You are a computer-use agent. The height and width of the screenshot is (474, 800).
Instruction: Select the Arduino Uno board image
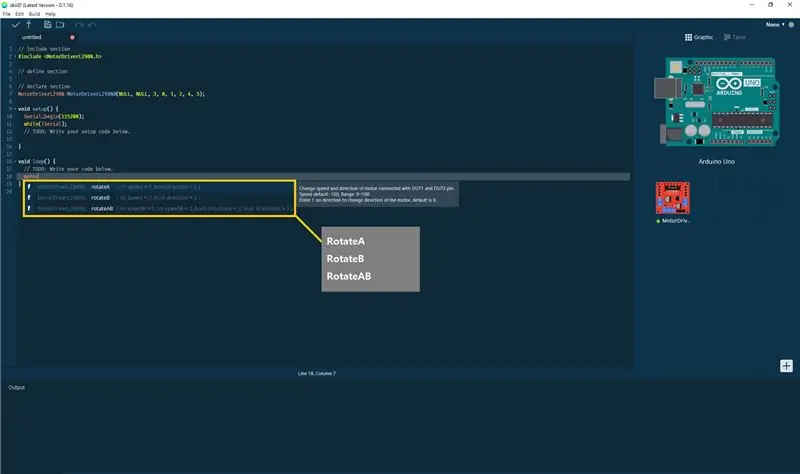click(x=717, y=101)
